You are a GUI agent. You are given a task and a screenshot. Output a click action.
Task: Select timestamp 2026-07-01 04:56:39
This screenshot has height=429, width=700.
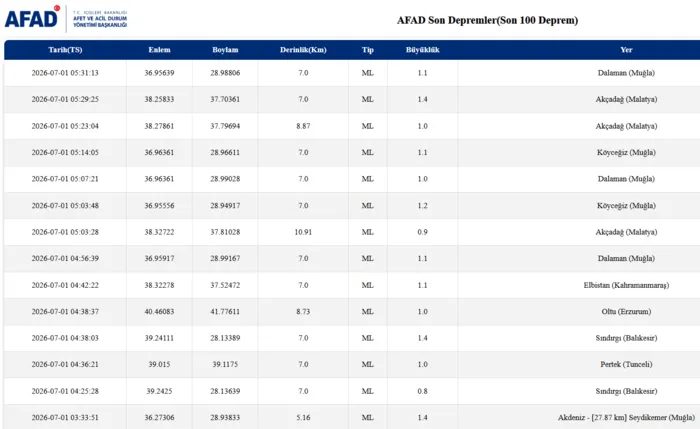[x=65, y=258]
